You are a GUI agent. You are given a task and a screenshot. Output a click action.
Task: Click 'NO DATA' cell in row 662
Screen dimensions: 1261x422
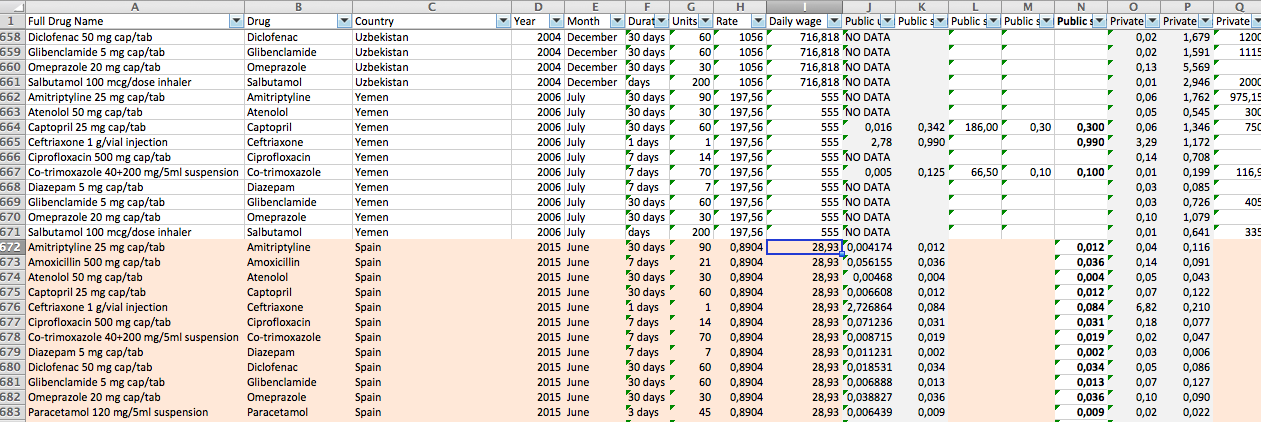point(869,96)
